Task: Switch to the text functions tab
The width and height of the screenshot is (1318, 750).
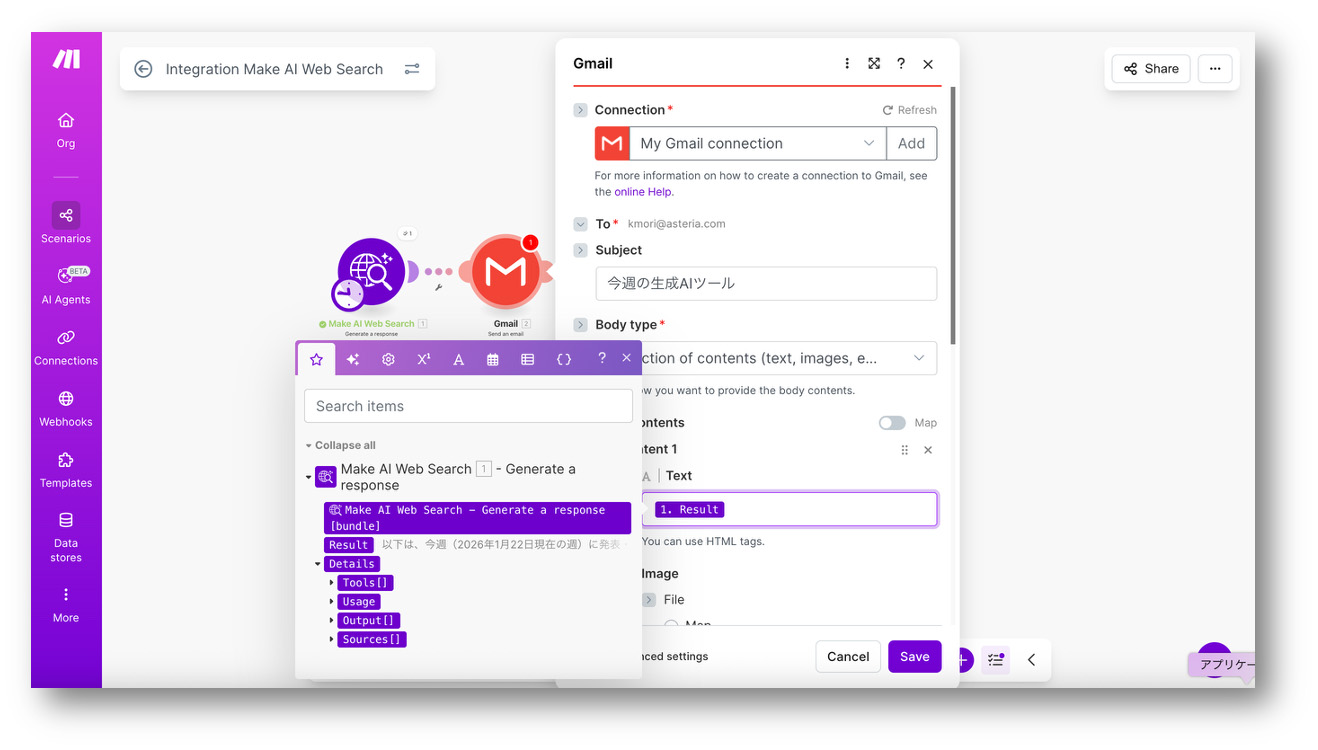Action: 458,359
